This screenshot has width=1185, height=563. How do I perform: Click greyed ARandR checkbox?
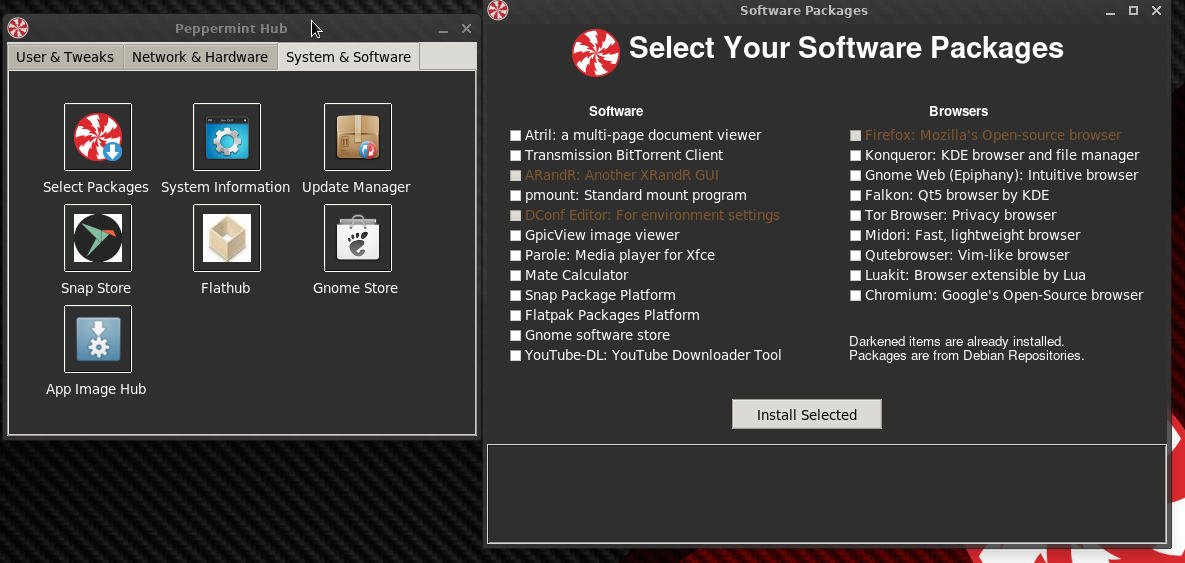(x=515, y=175)
